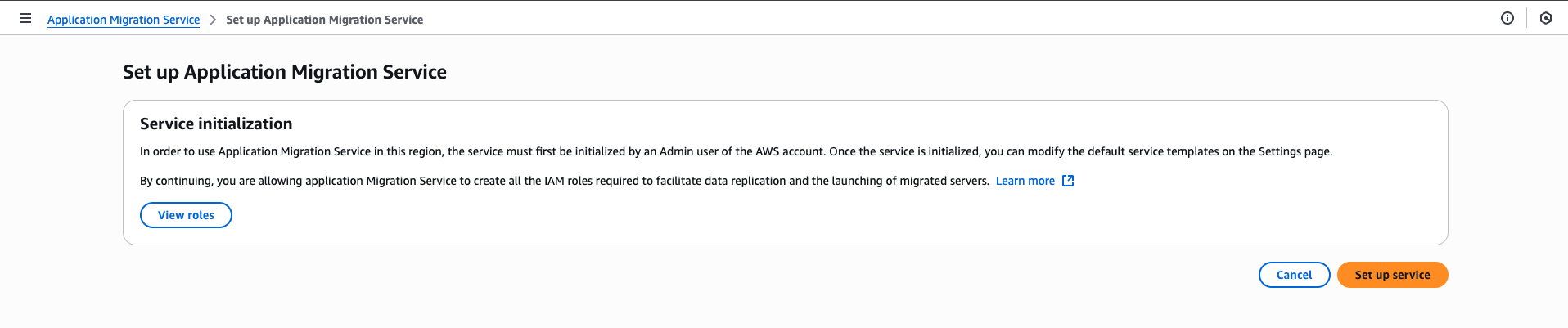Click the info panel icon
Image resolution: width=1568 pixels, height=328 pixels.
[1507, 18]
